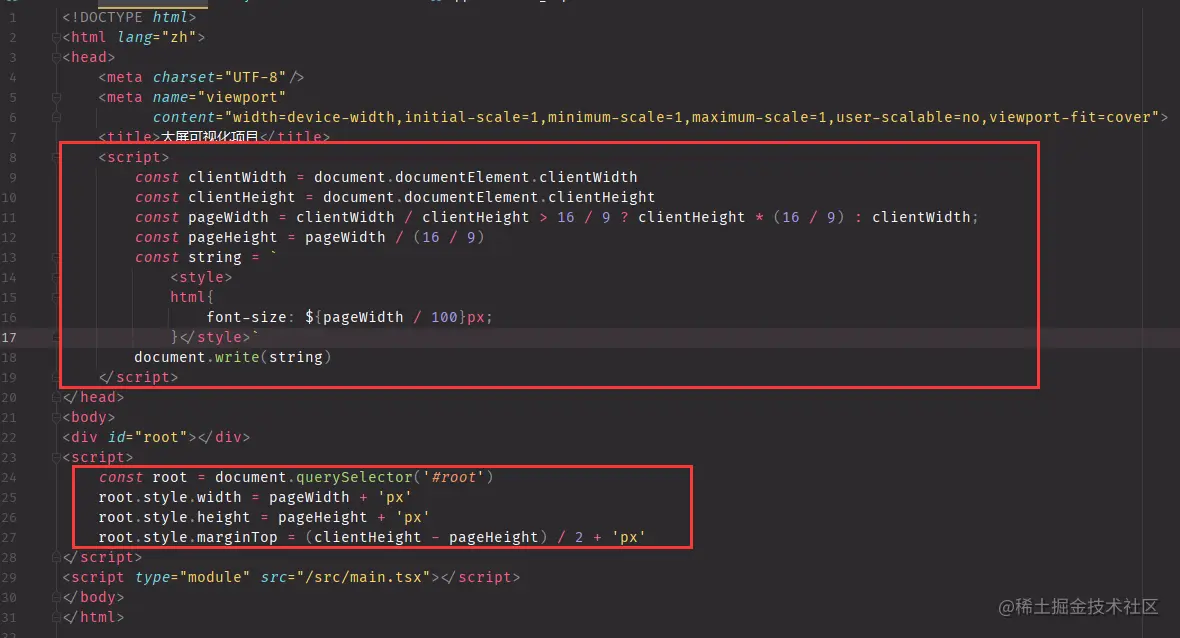The image size is (1180, 638).
Task: Toggle fold marker beside closing </head>
Action: tap(56, 397)
